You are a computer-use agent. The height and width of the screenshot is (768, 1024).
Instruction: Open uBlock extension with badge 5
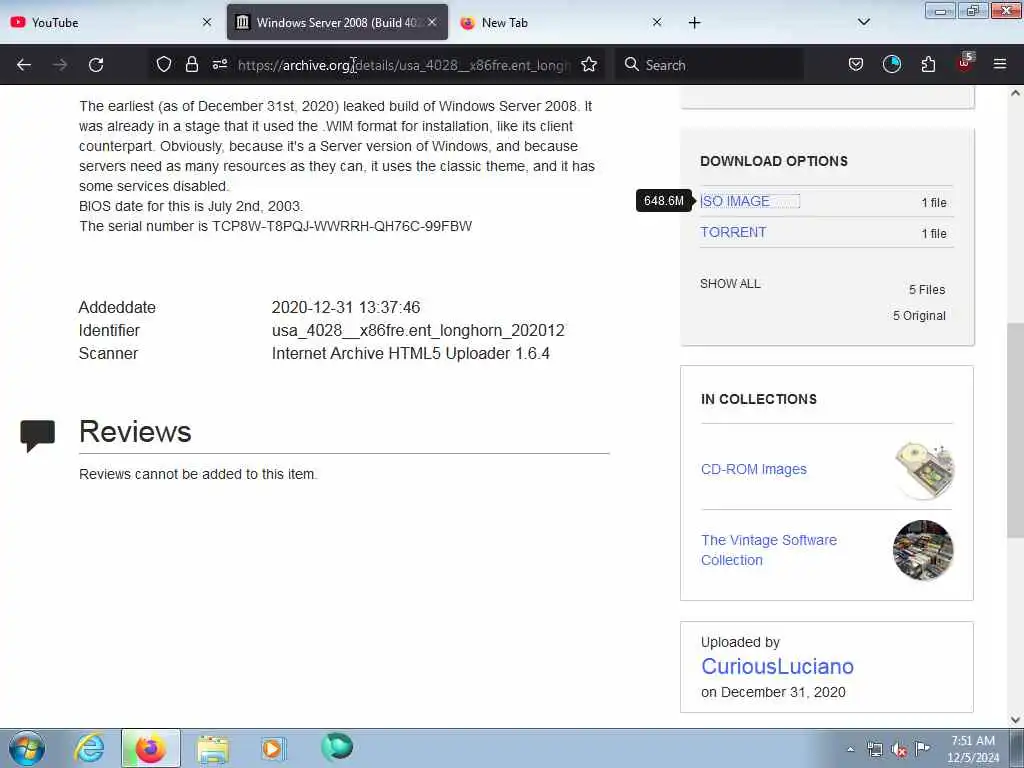pos(965,63)
